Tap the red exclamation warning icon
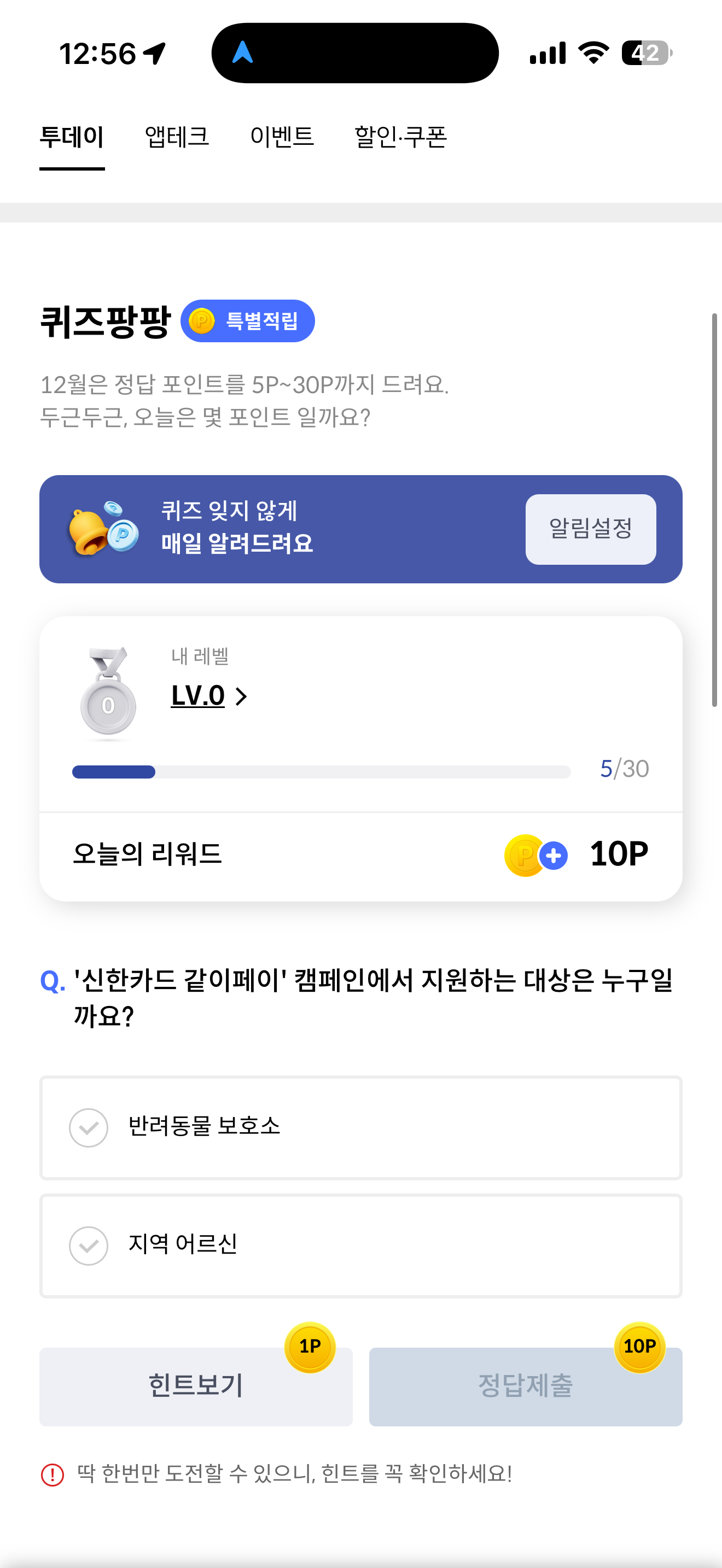722x1568 pixels. click(x=53, y=1475)
